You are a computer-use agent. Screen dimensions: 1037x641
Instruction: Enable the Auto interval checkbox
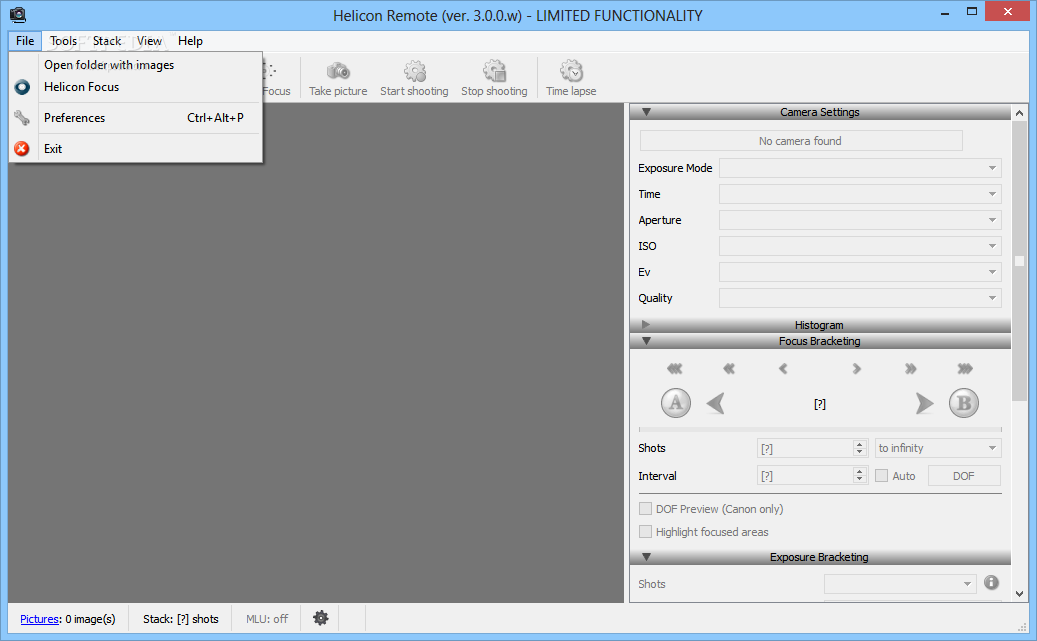[881, 476]
